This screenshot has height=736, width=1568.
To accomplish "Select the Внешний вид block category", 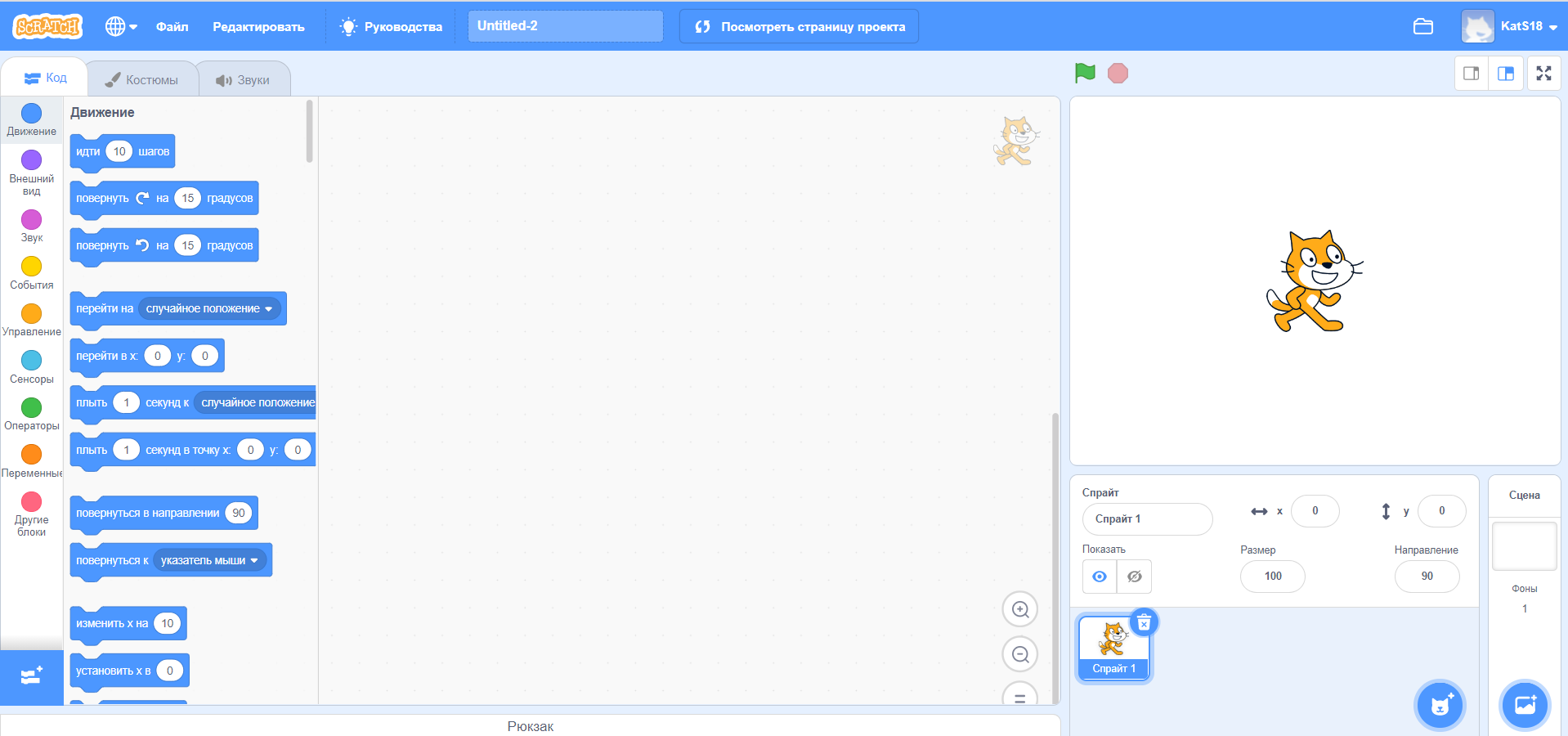I will tap(32, 173).
